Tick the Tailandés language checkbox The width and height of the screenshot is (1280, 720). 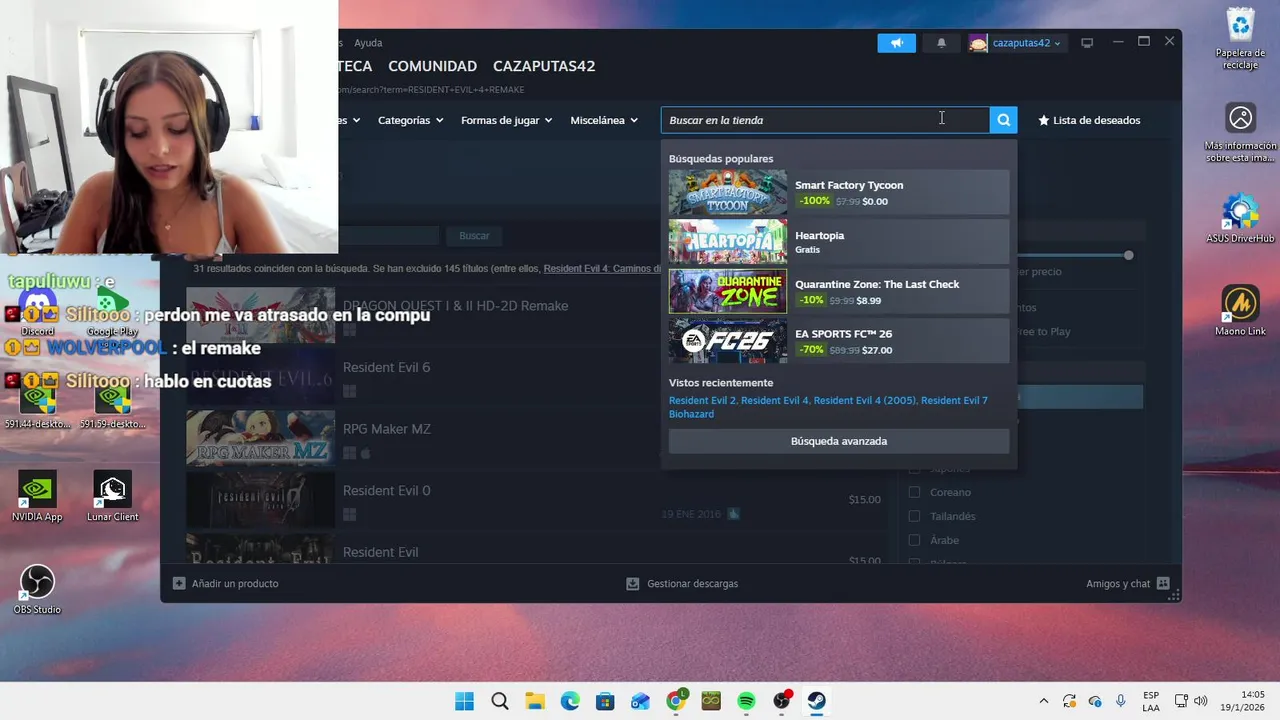pos(914,516)
